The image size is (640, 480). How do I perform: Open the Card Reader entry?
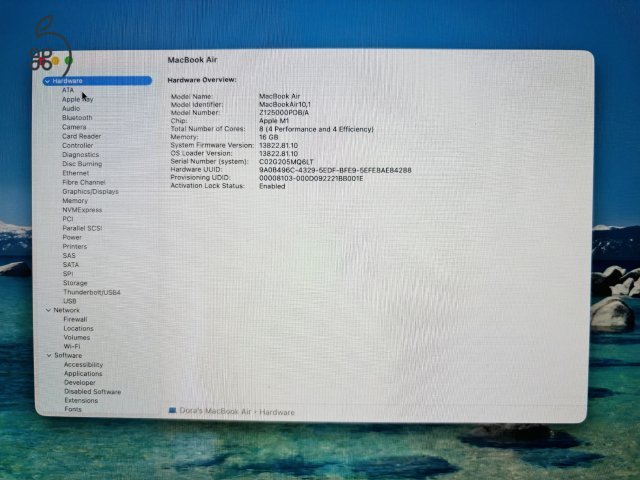coord(81,136)
